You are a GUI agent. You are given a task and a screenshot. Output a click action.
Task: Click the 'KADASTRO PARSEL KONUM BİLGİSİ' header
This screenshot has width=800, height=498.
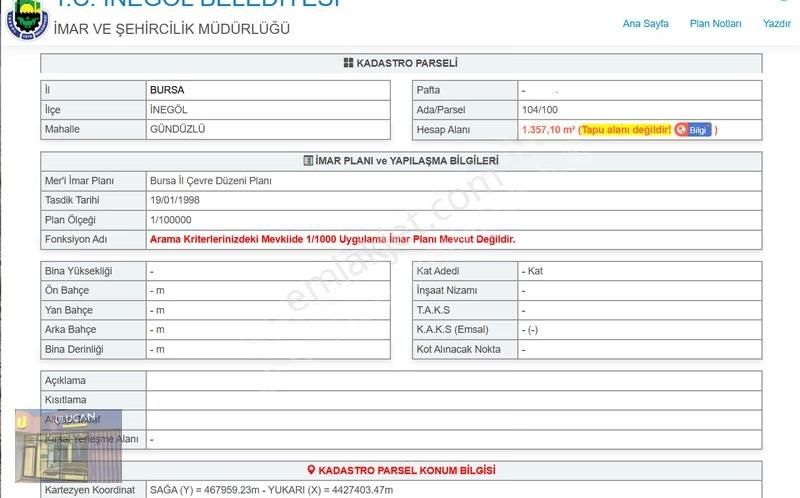[407, 470]
